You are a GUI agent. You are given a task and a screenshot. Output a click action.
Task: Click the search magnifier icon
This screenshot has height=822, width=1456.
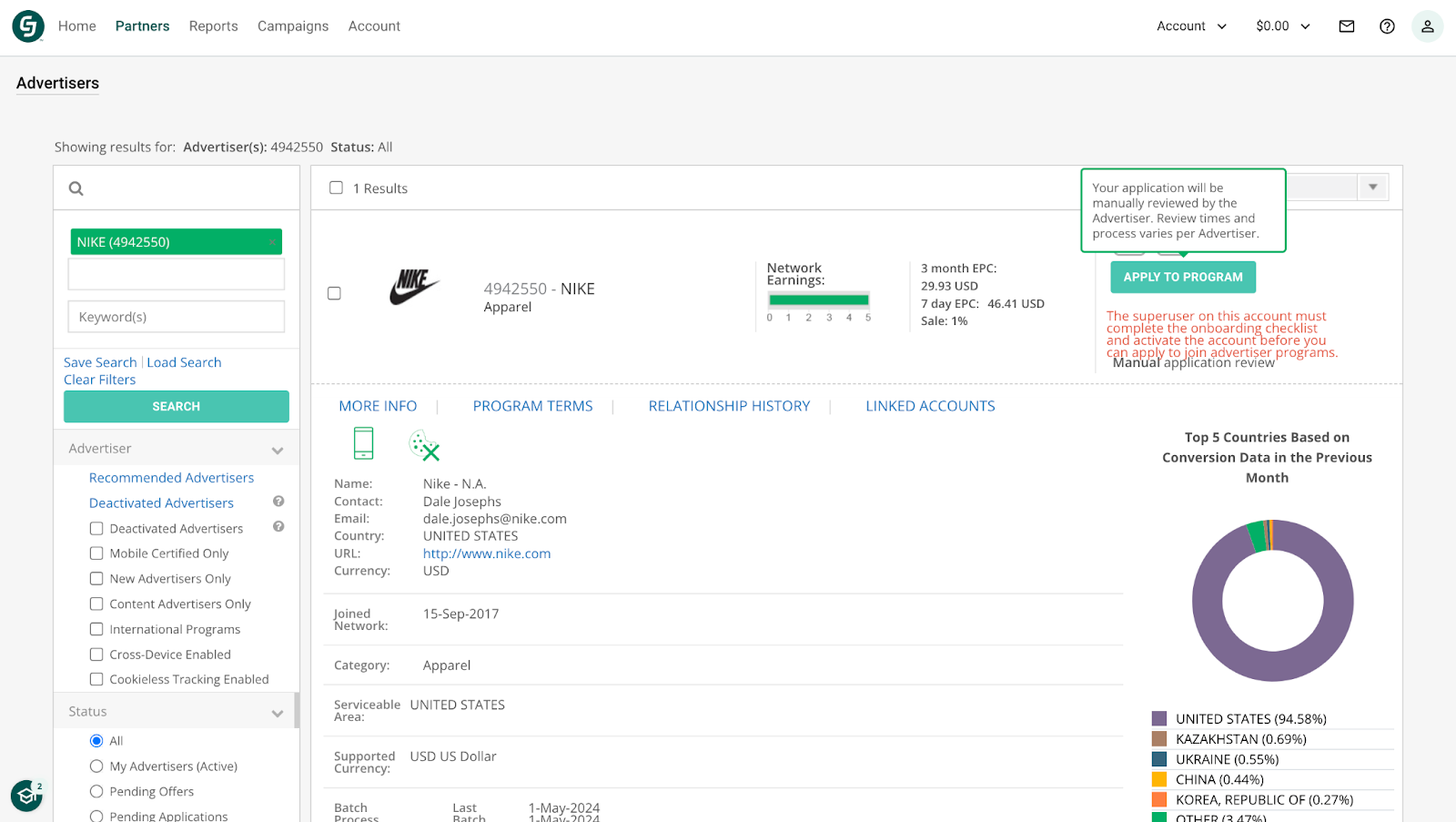pos(76,188)
